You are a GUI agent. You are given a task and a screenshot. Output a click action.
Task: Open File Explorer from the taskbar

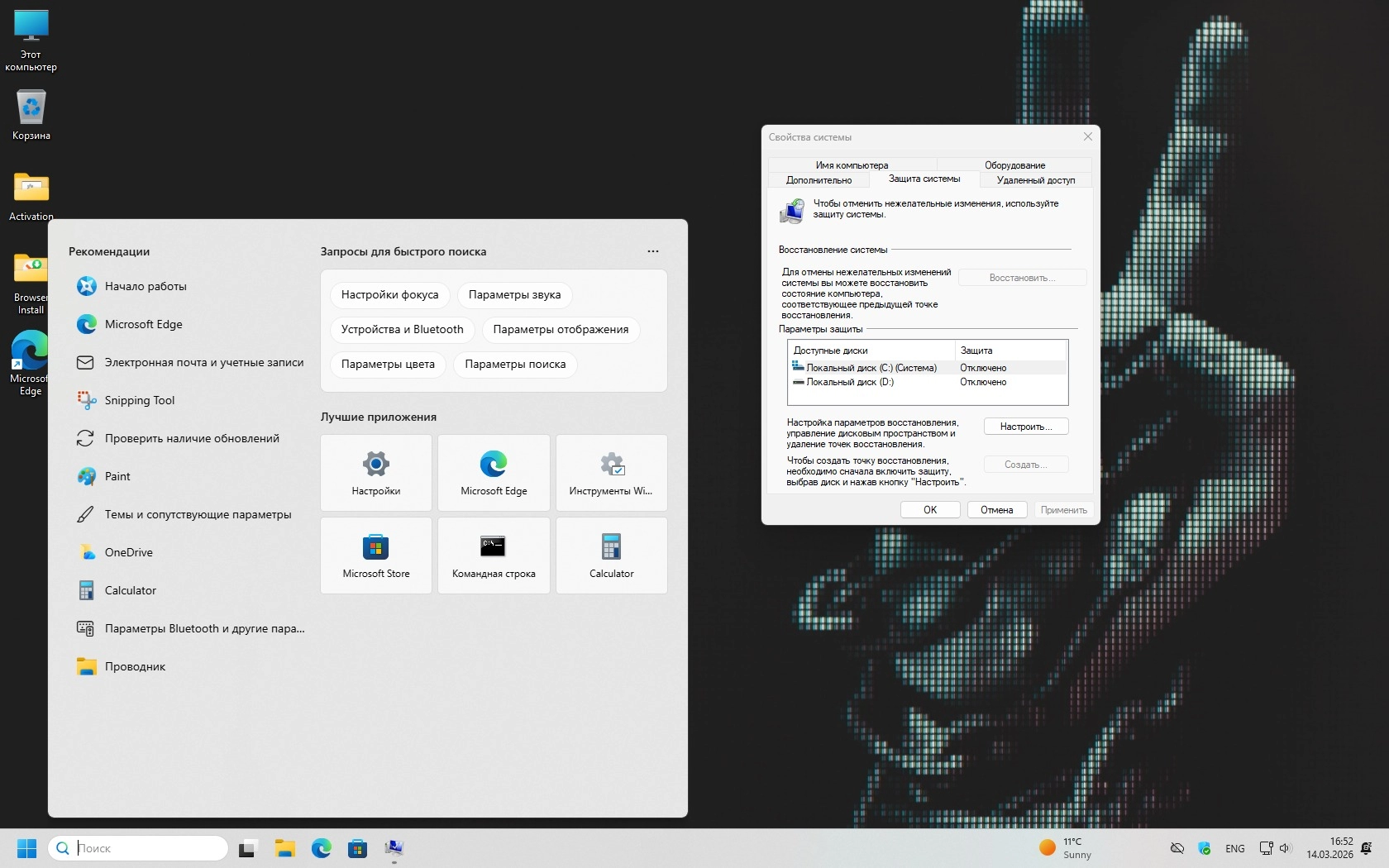pos(285,848)
